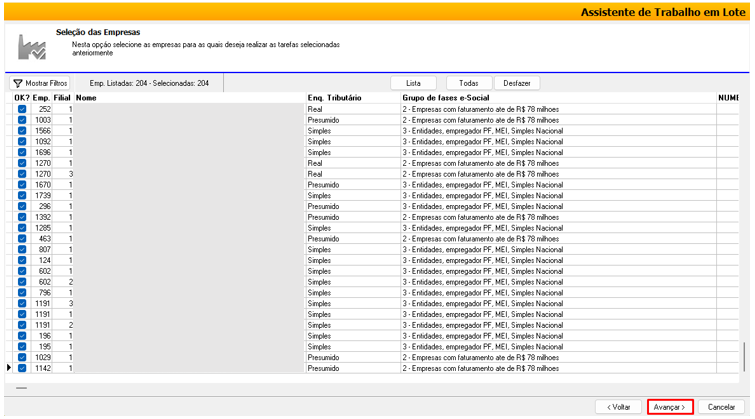The image size is (755, 419).
Task: Click the row pointer arrow beside company 1142
Action: pyautogui.click(x=10, y=368)
